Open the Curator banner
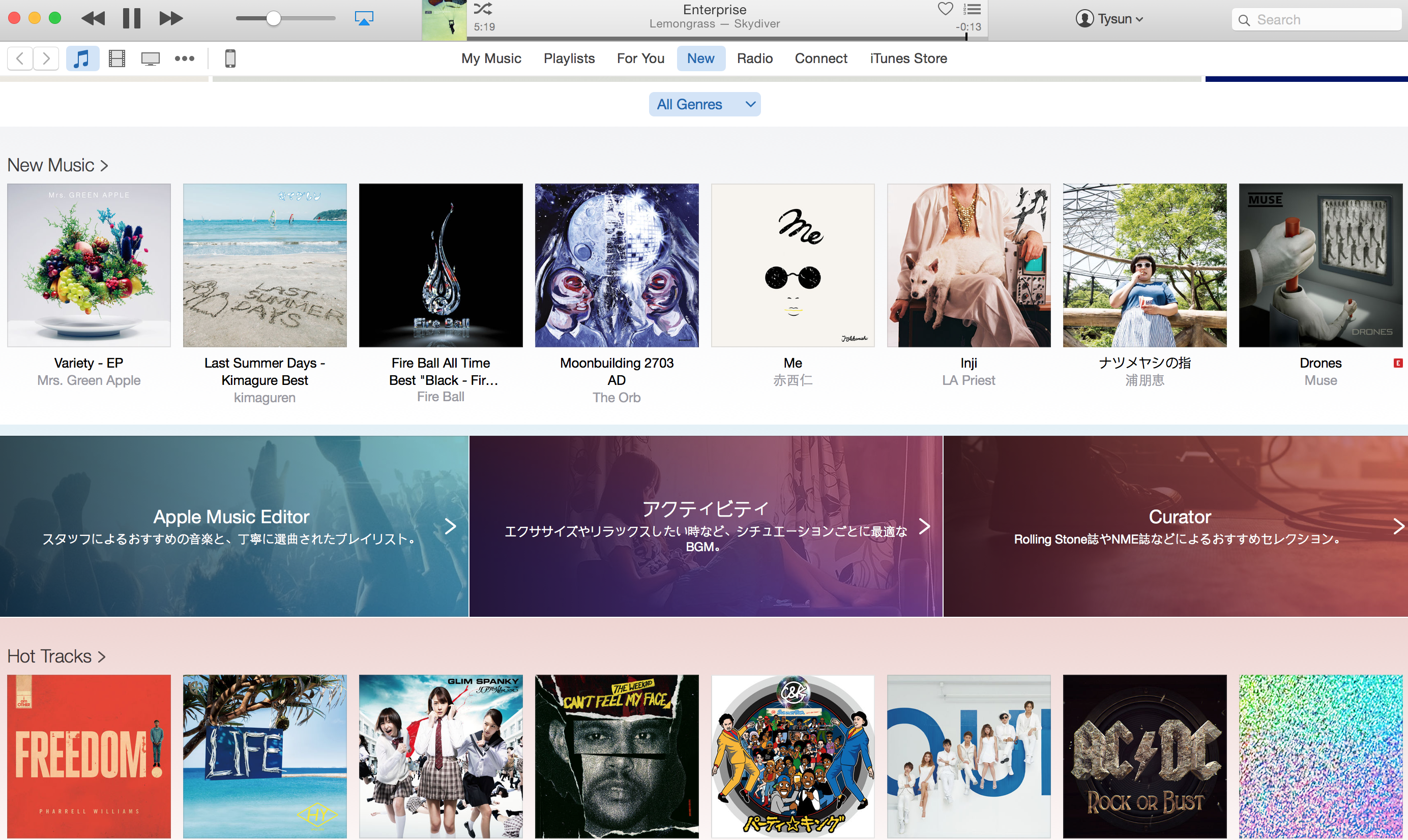 [x=1176, y=526]
